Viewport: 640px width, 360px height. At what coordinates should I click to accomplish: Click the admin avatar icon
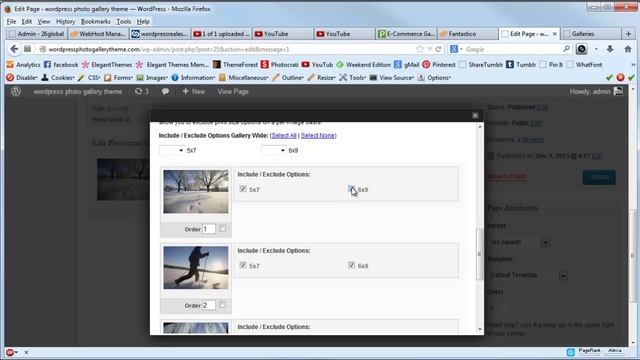(x=618, y=91)
